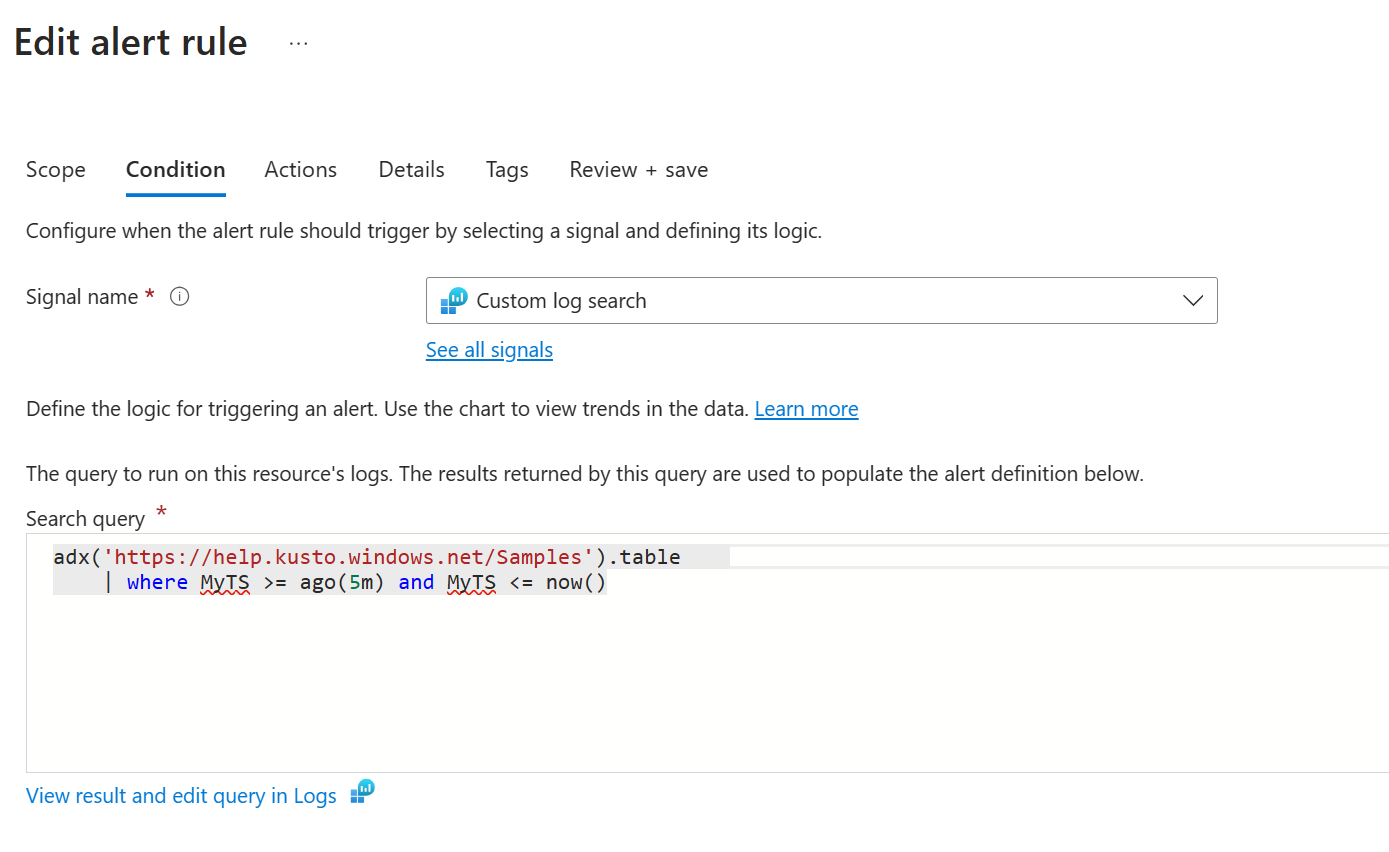Open the Actions tab
The width and height of the screenshot is (1389, 852).
coord(300,169)
